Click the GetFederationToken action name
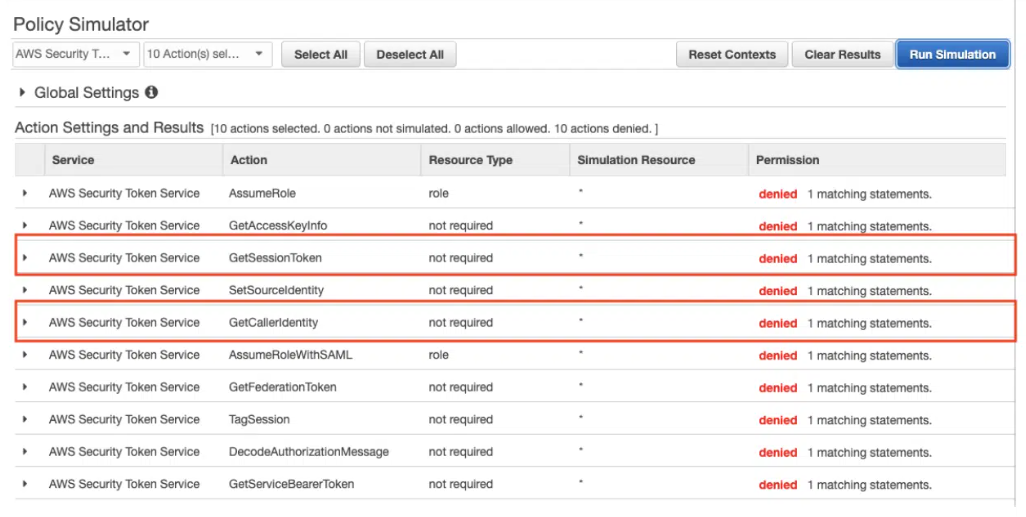 [x=282, y=387]
